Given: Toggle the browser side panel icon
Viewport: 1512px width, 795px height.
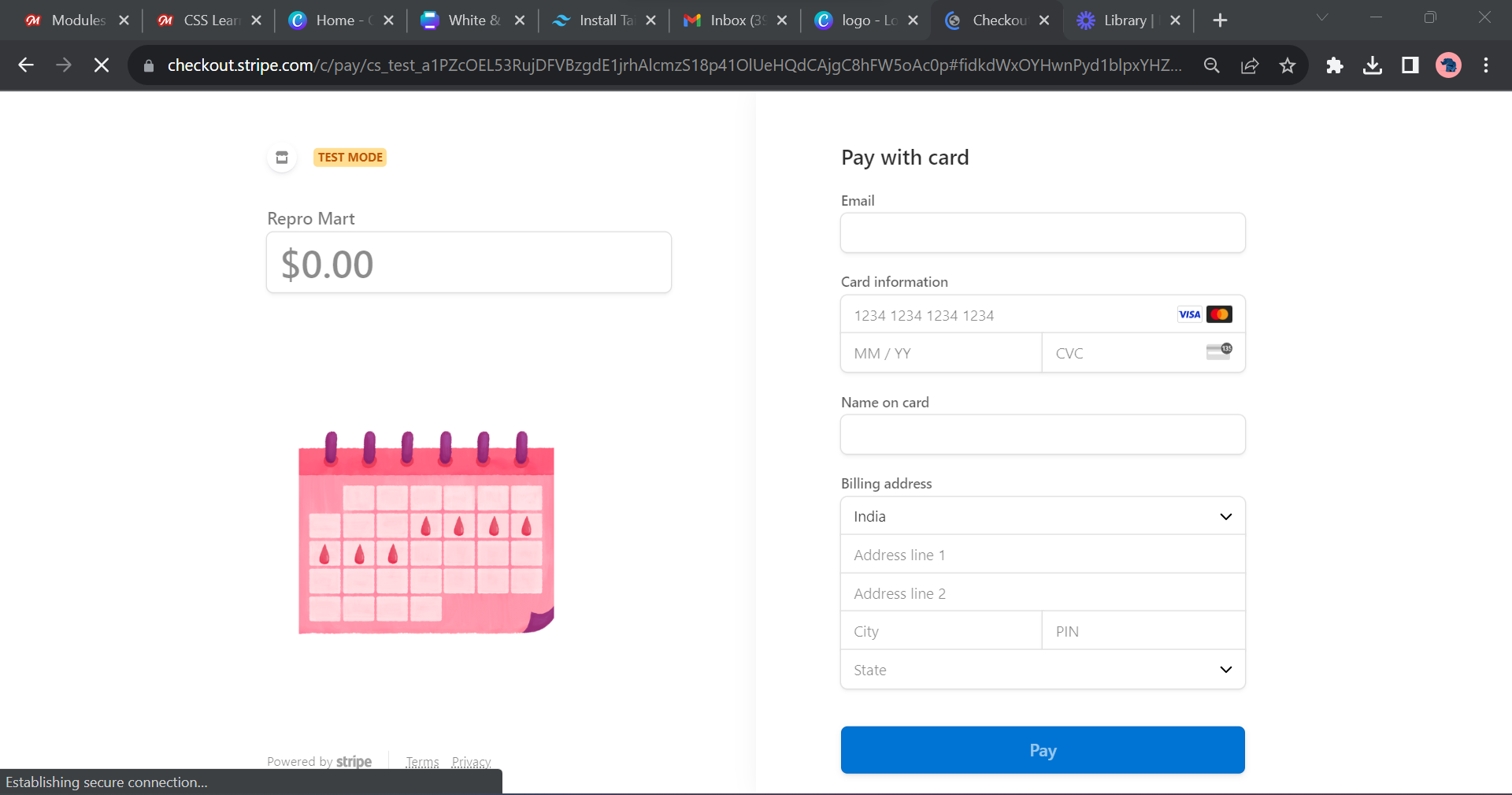Looking at the screenshot, I should coord(1410,65).
